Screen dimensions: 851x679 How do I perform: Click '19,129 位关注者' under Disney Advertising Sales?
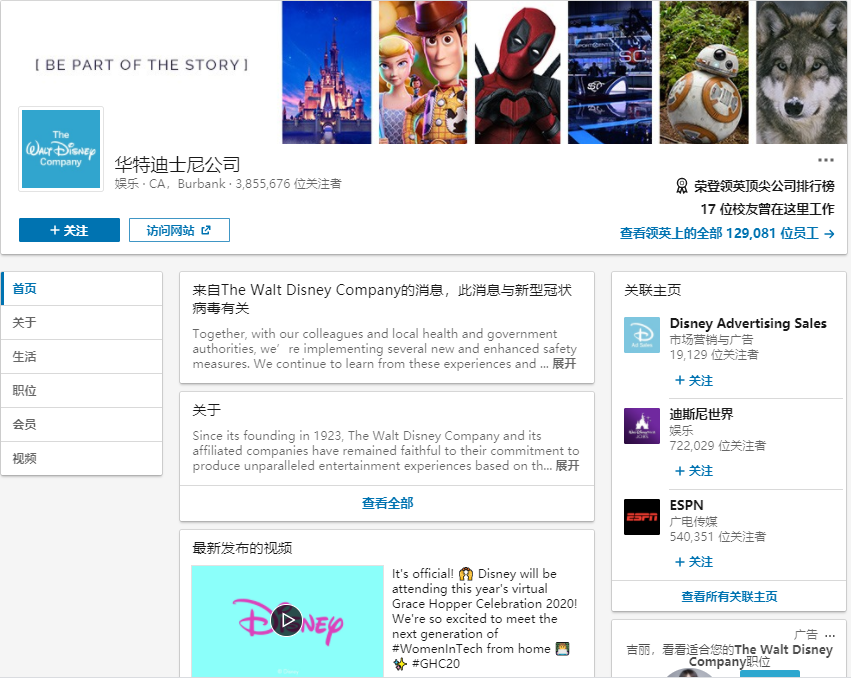coord(714,354)
